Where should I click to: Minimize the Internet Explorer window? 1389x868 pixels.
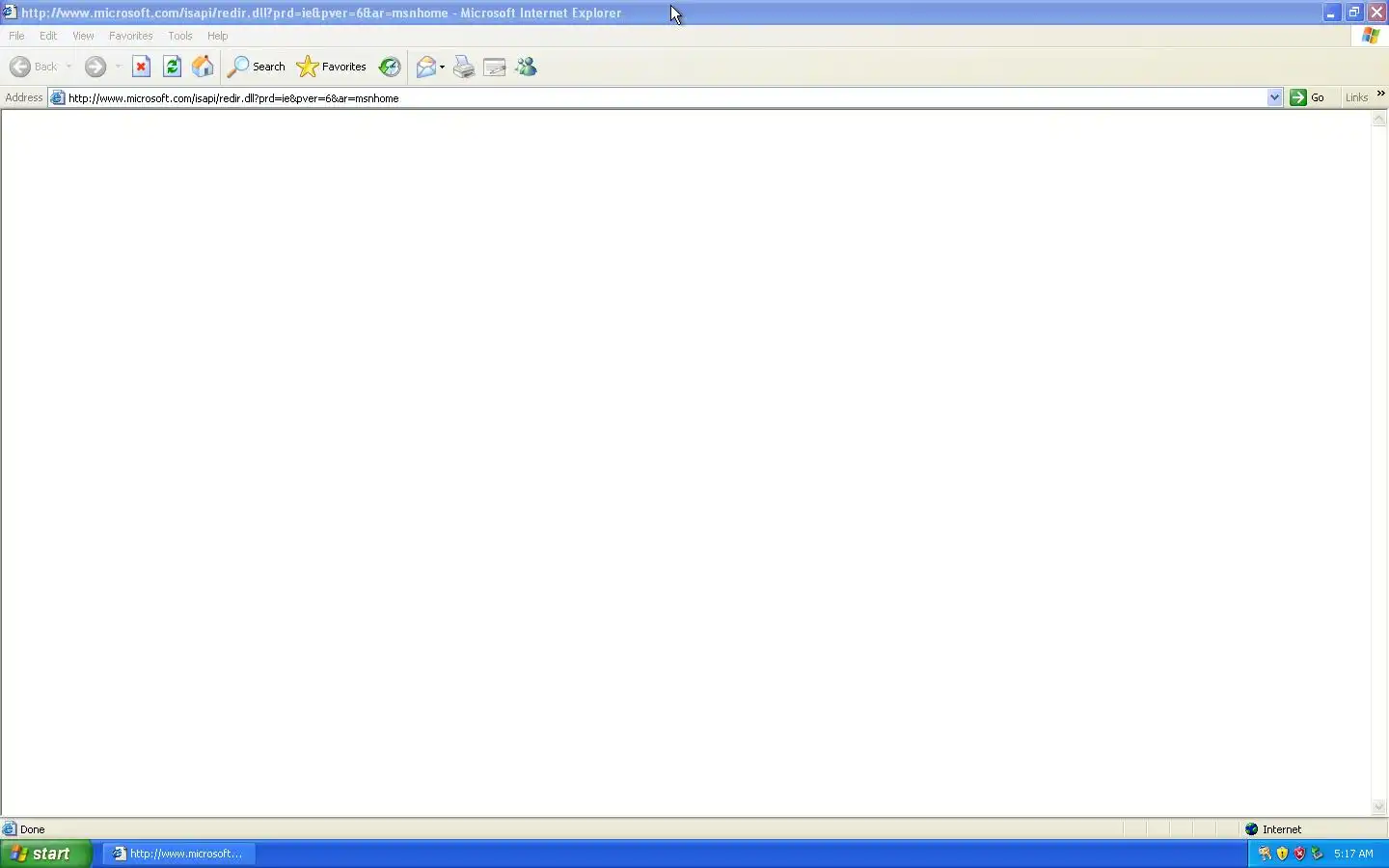(1331, 13)
